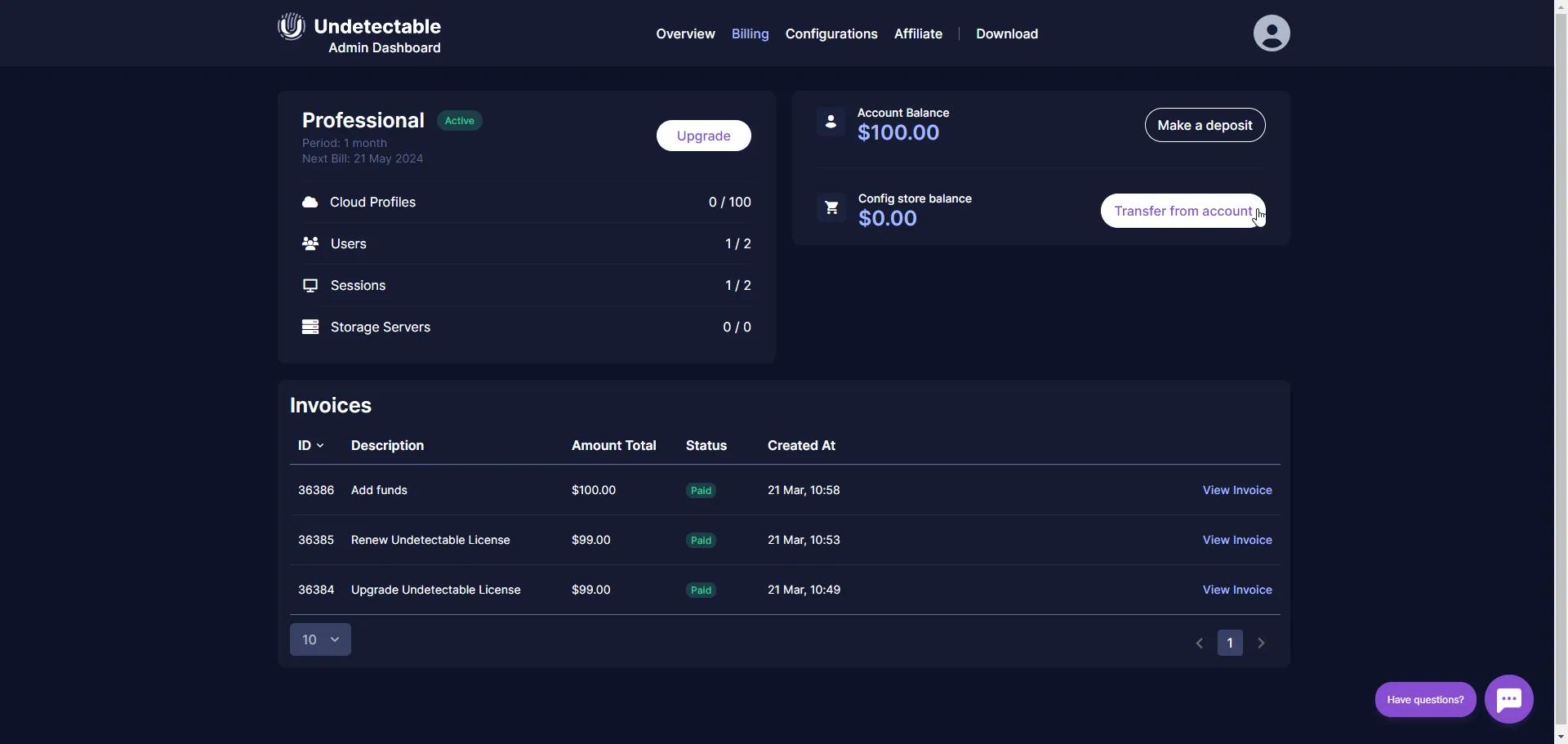Screen dimensions: 1568x744
Task: Go to previous invoices page arrow
Action: pyautogui.click(x=1200, y=644)
